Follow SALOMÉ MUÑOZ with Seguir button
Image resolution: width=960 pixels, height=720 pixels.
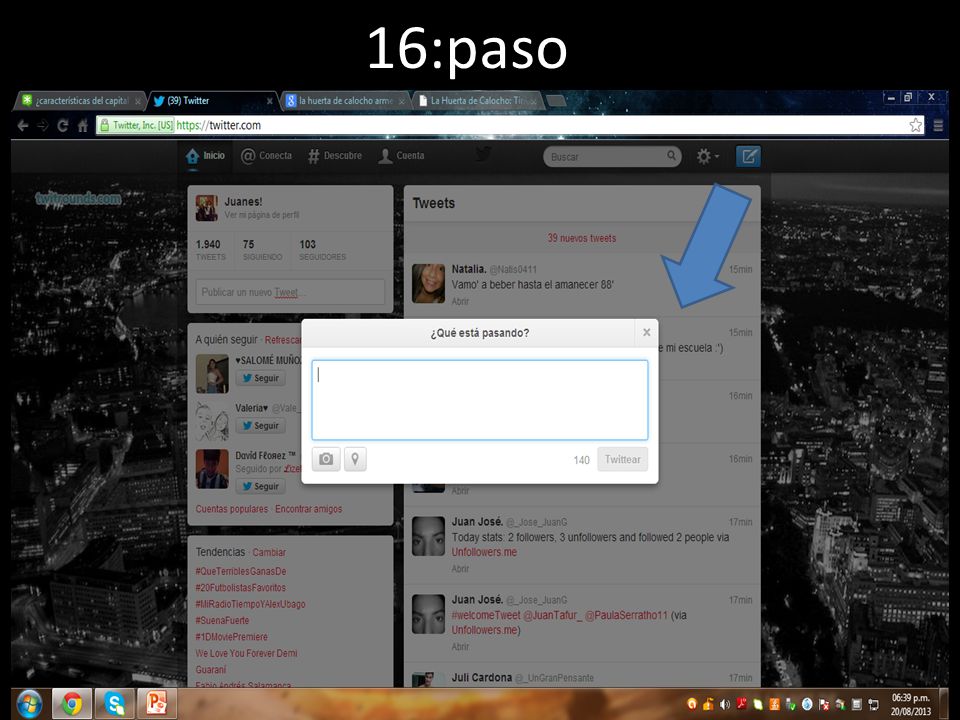pos(260,378)
